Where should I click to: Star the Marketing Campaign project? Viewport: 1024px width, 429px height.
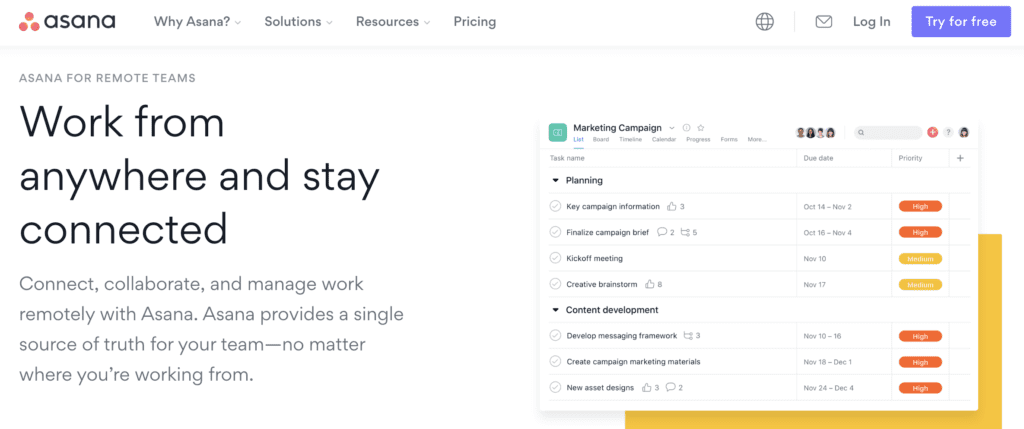701,128
